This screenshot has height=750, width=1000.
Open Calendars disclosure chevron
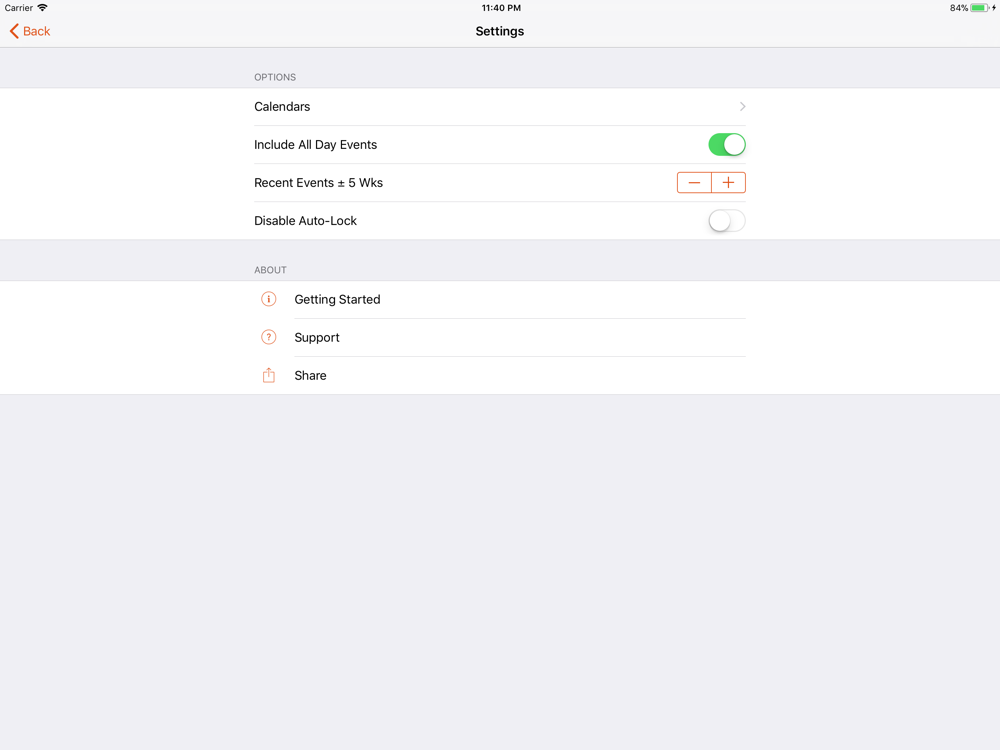[x=742, y=107]
